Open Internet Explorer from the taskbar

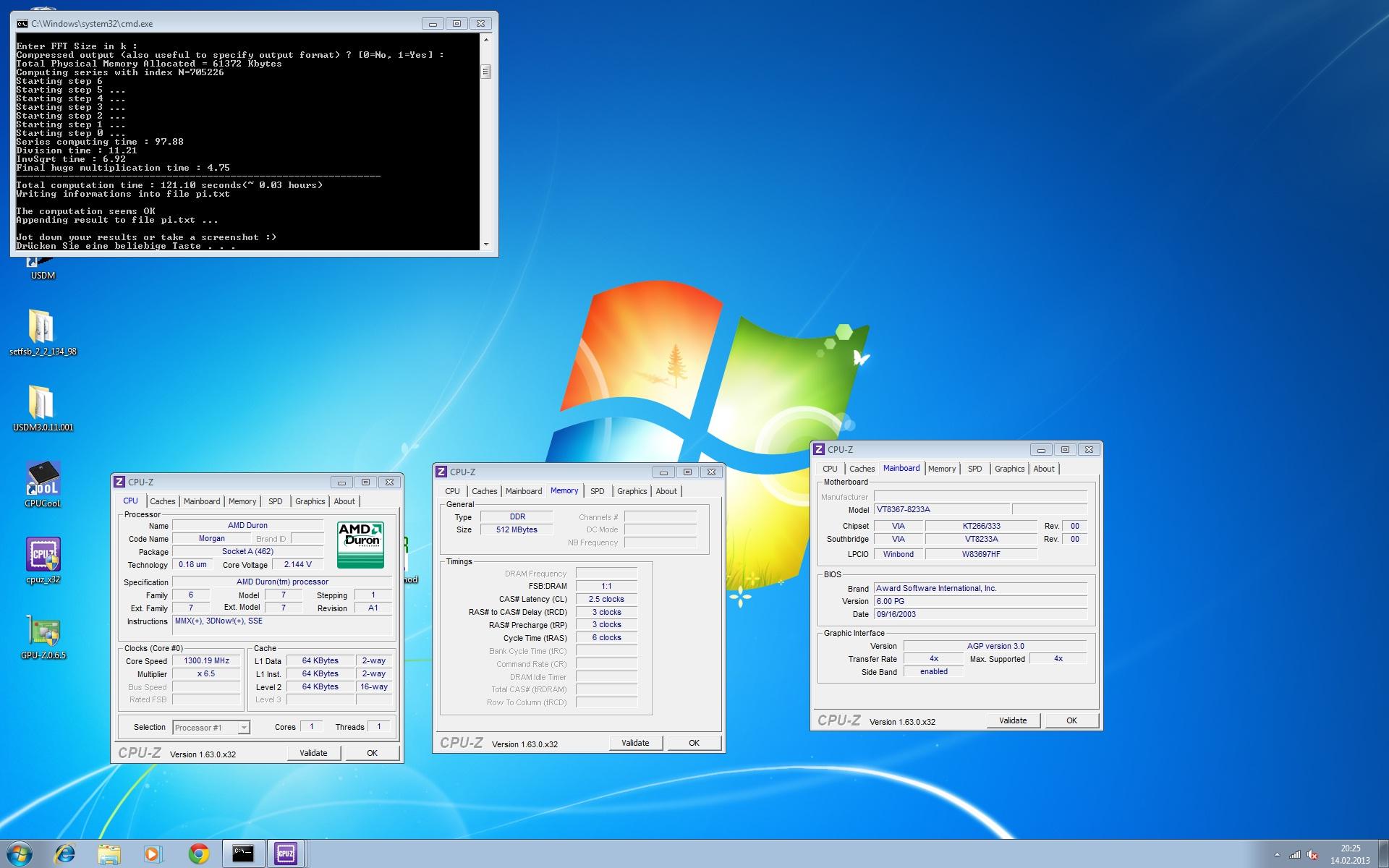tap(65, 854)
